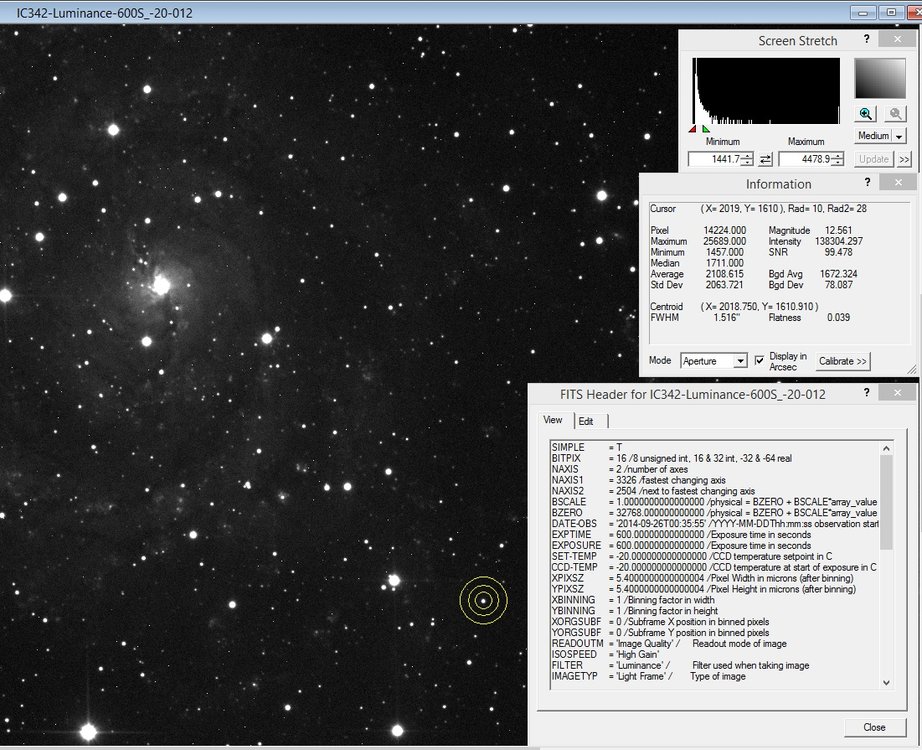922x750 pixels.
Task: Toggle the Display in Arcsec checkbox
Action: point(758,360)
